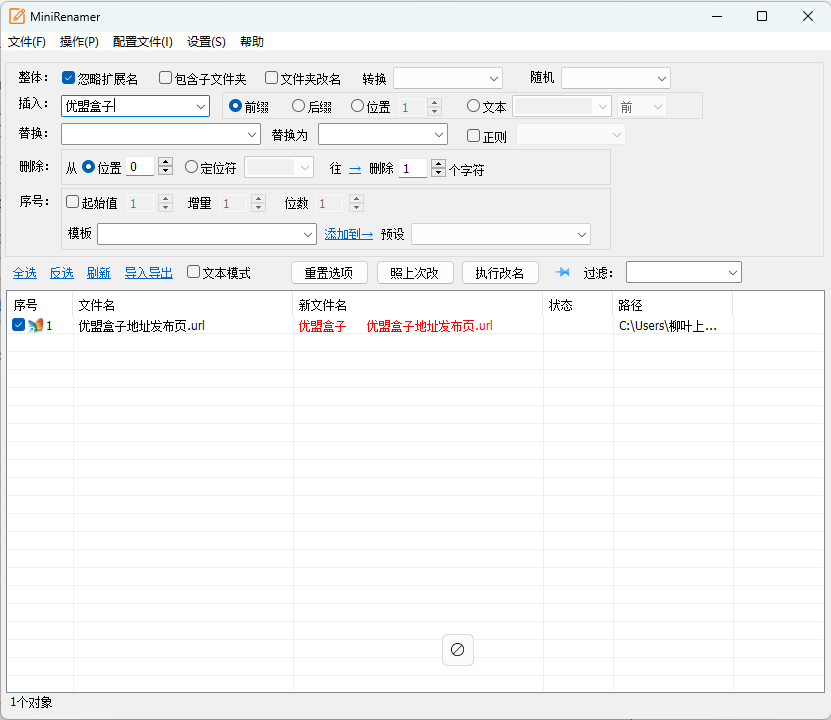This screenshot has width=831, height=720.
Task: Click the 反选 link
Action: point(61,273)
